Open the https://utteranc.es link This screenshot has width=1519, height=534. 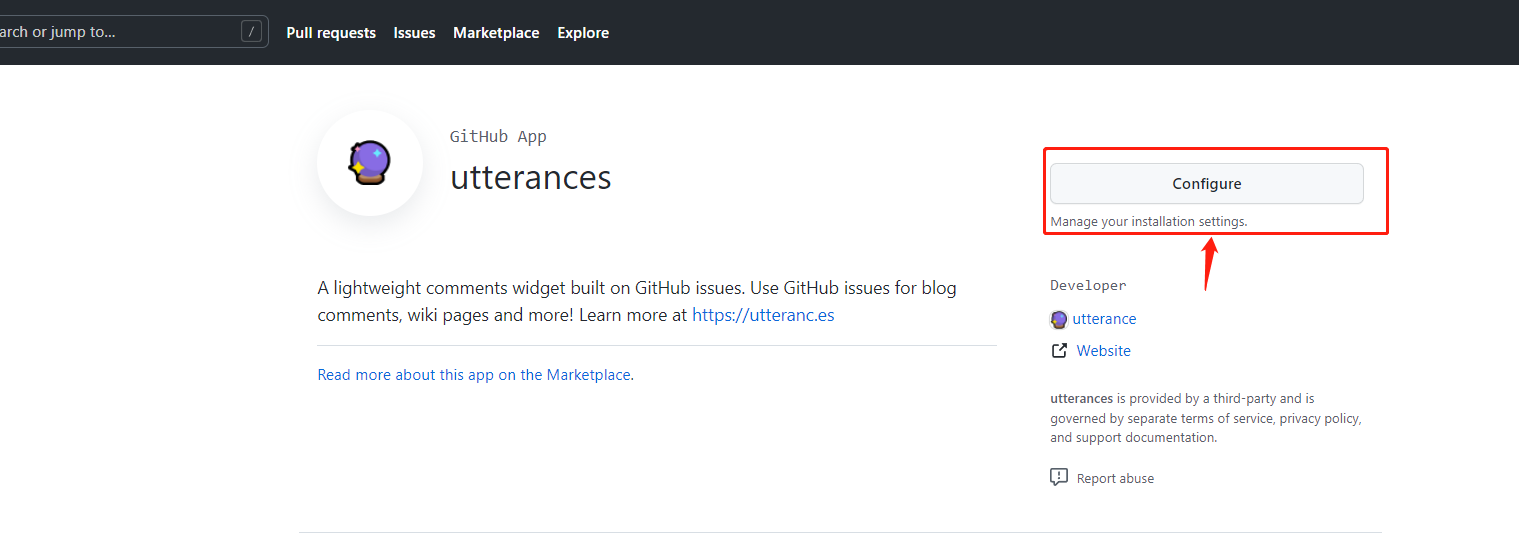tap(763, 315)
